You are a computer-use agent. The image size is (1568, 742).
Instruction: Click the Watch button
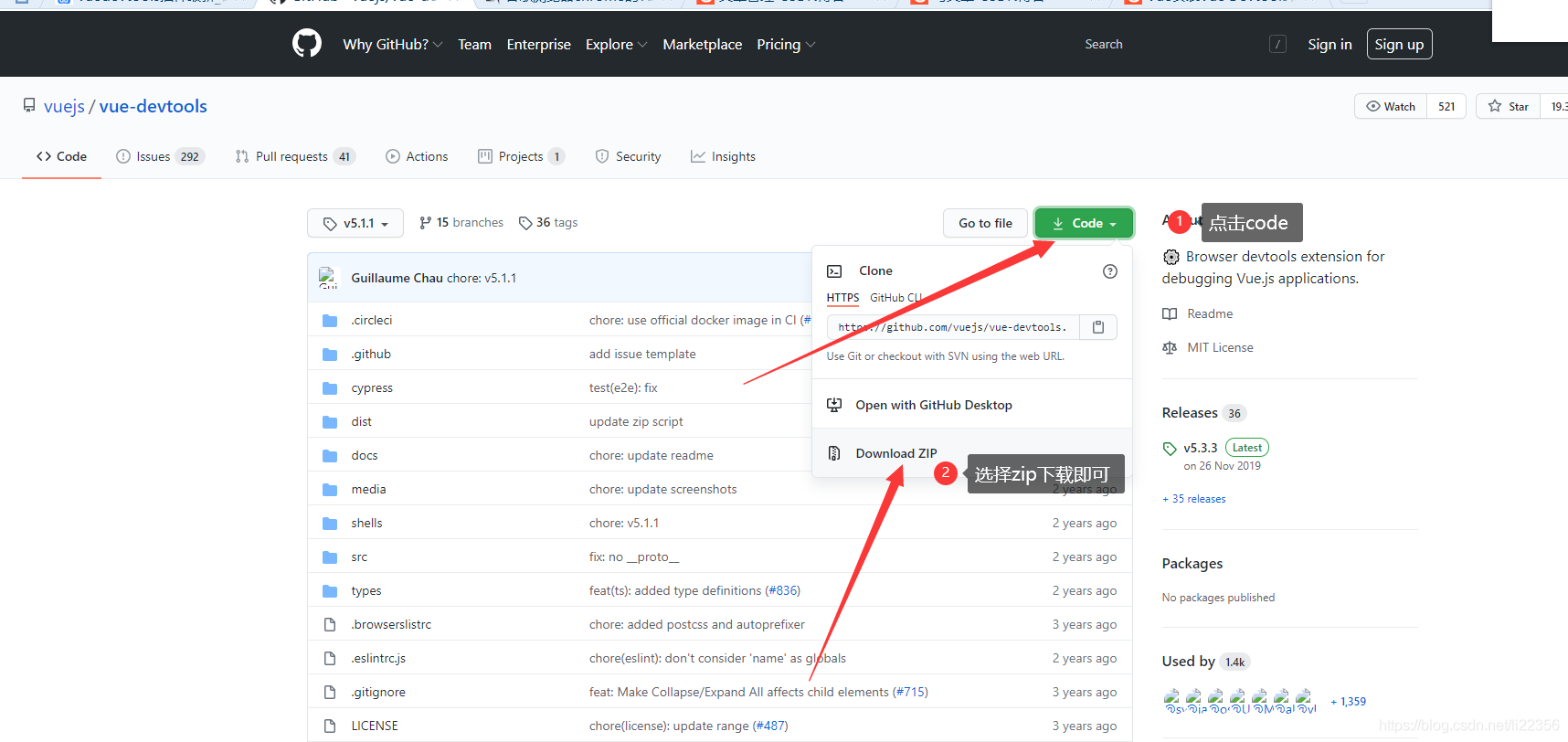pyautogui.click(x=1391, y=106)
